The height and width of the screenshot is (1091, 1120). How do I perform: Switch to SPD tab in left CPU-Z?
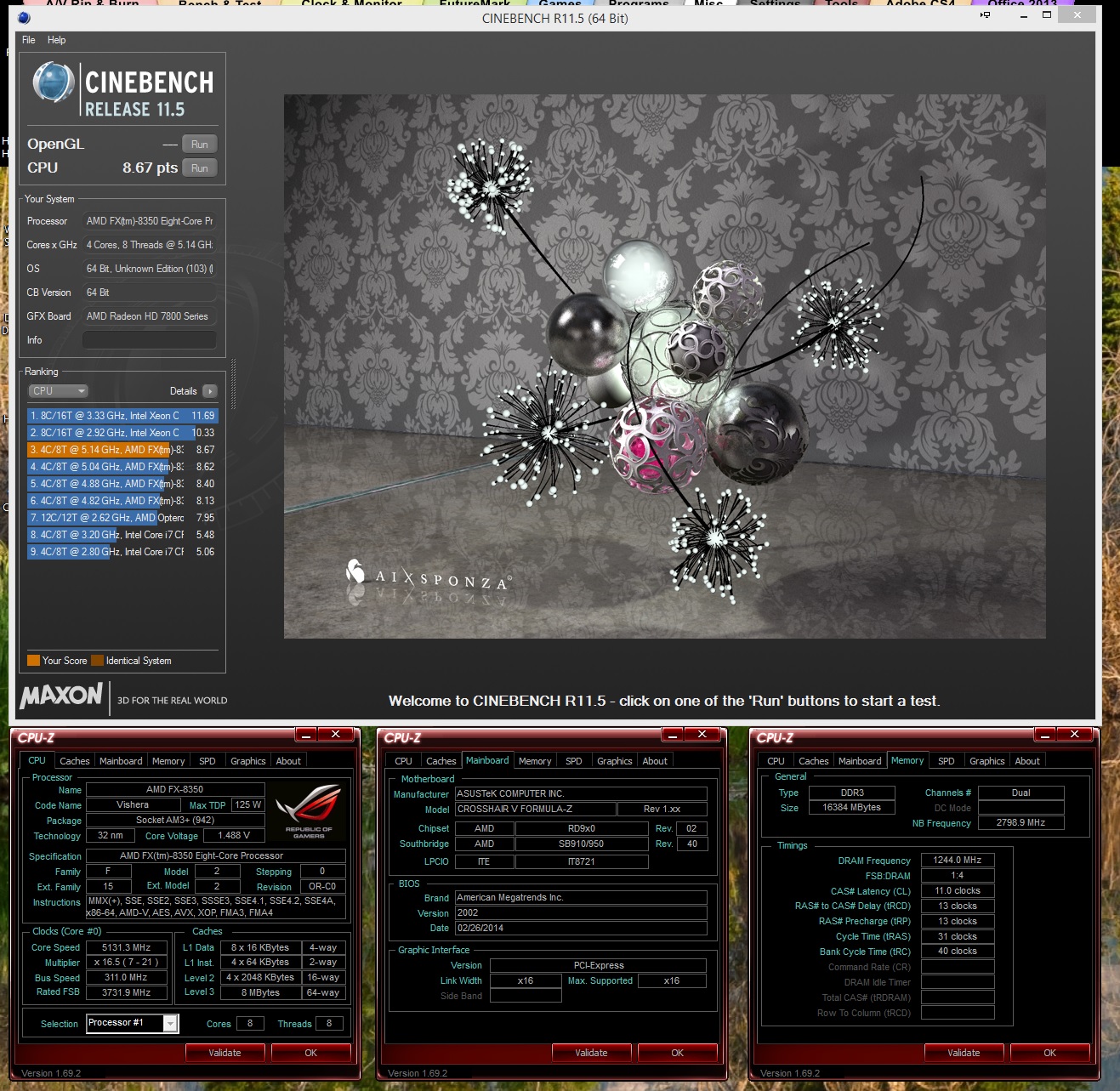[x=208, y=761]
